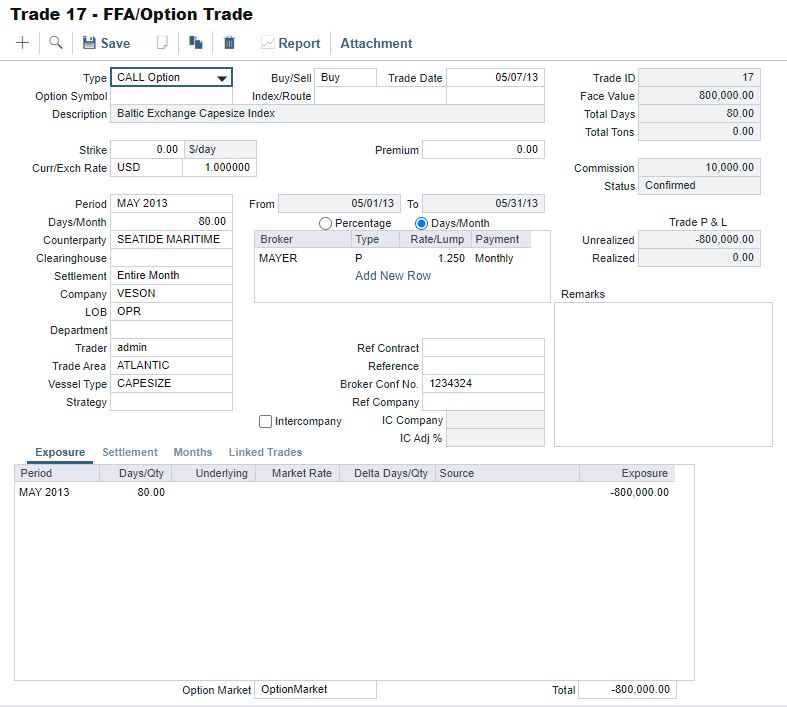
Task: Switch to the Months tab
Action: point(193,453)
